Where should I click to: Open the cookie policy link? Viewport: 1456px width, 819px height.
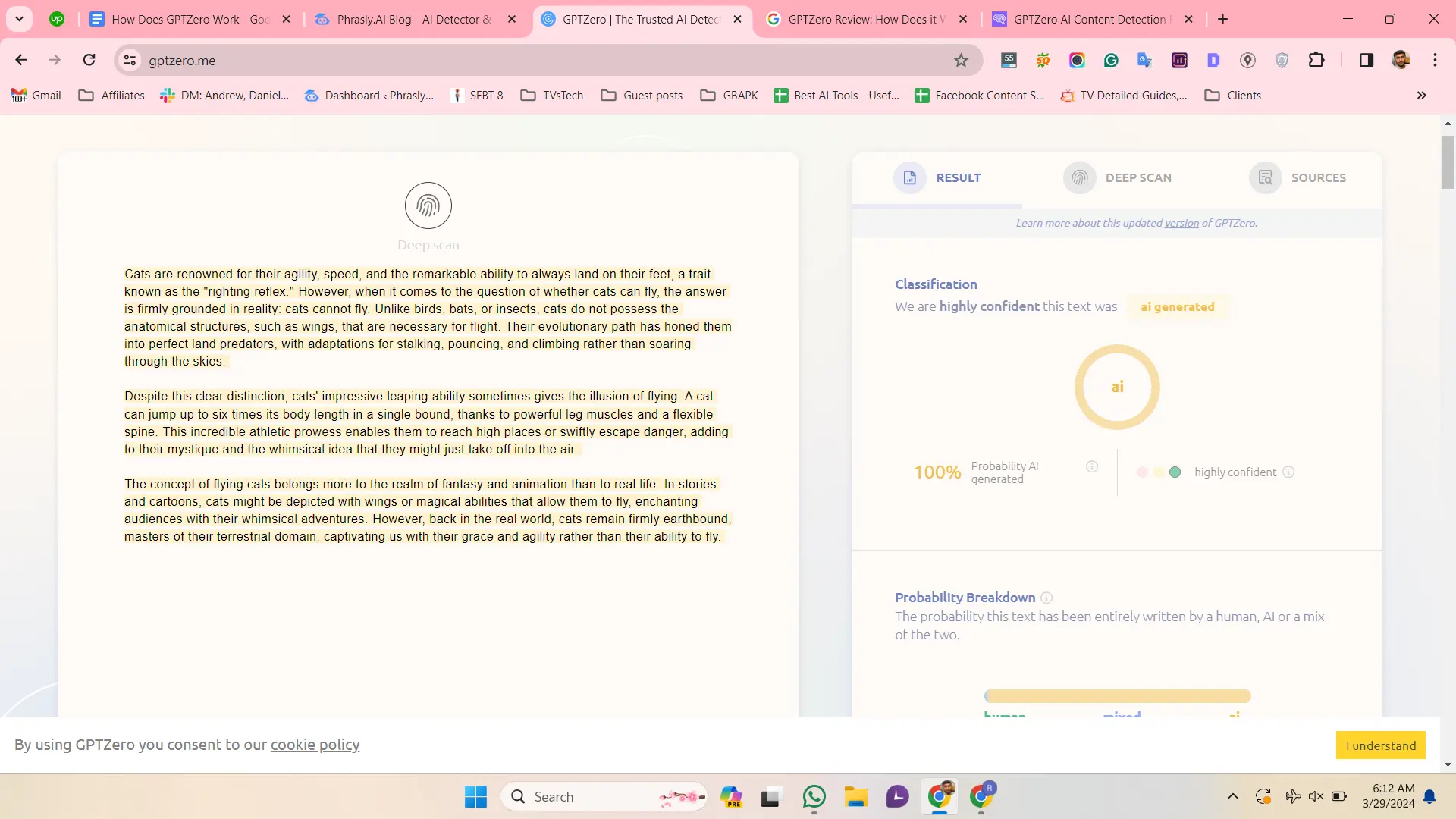[x=315, y=745]
